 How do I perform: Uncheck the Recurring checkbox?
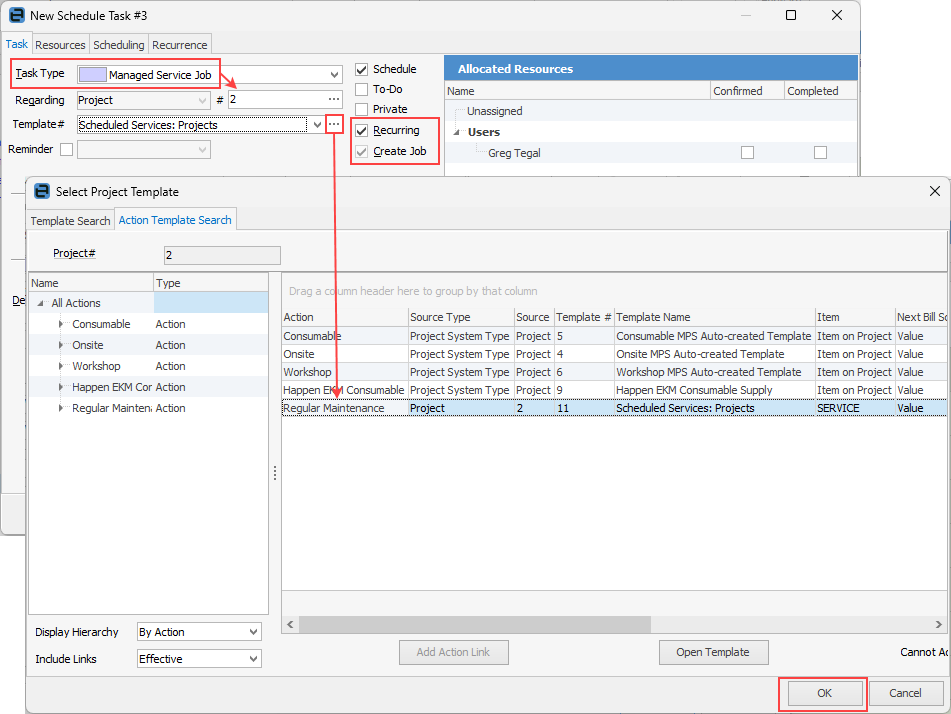(362, 130)
